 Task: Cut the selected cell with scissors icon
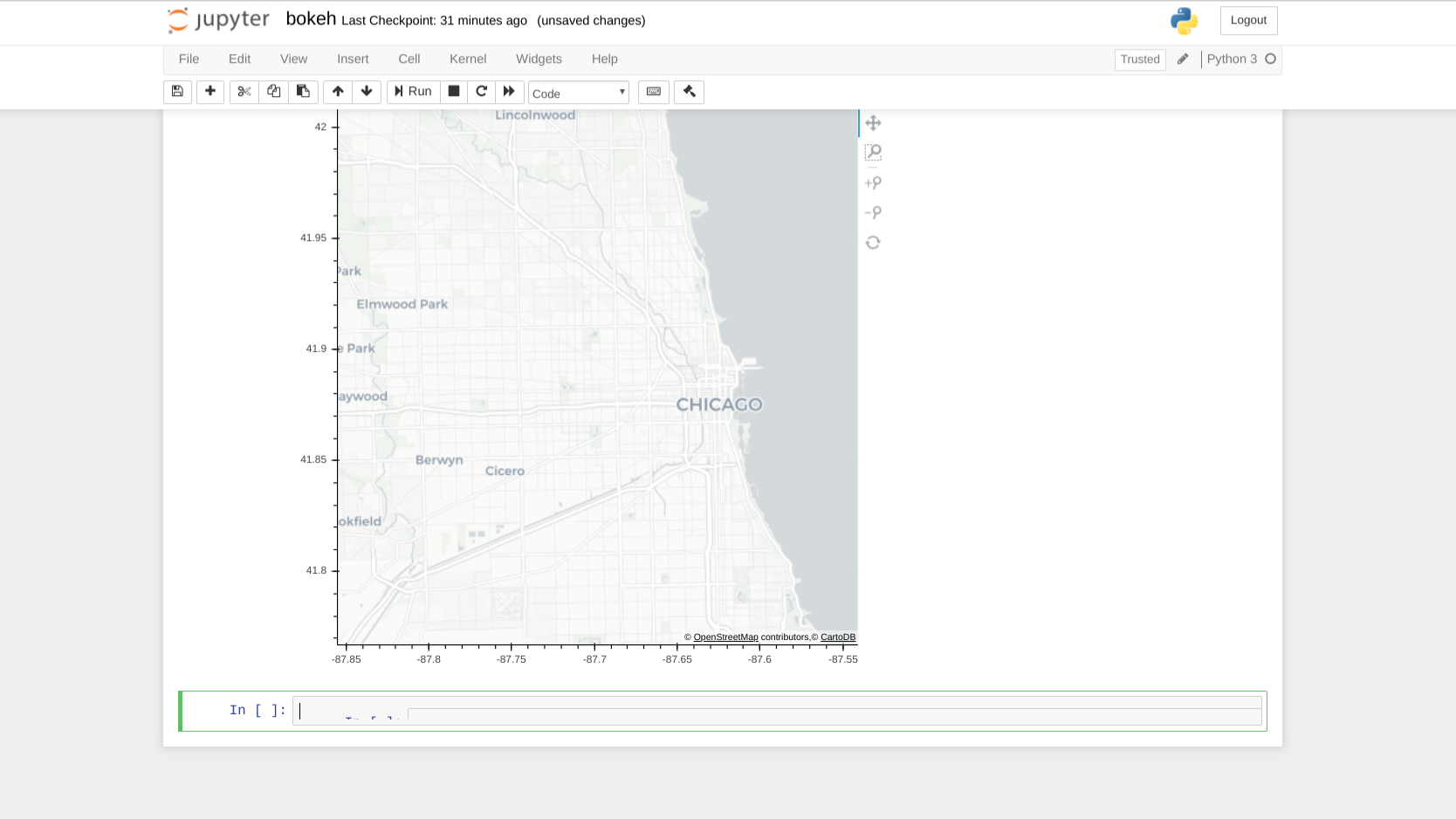[x=244, y=92]
